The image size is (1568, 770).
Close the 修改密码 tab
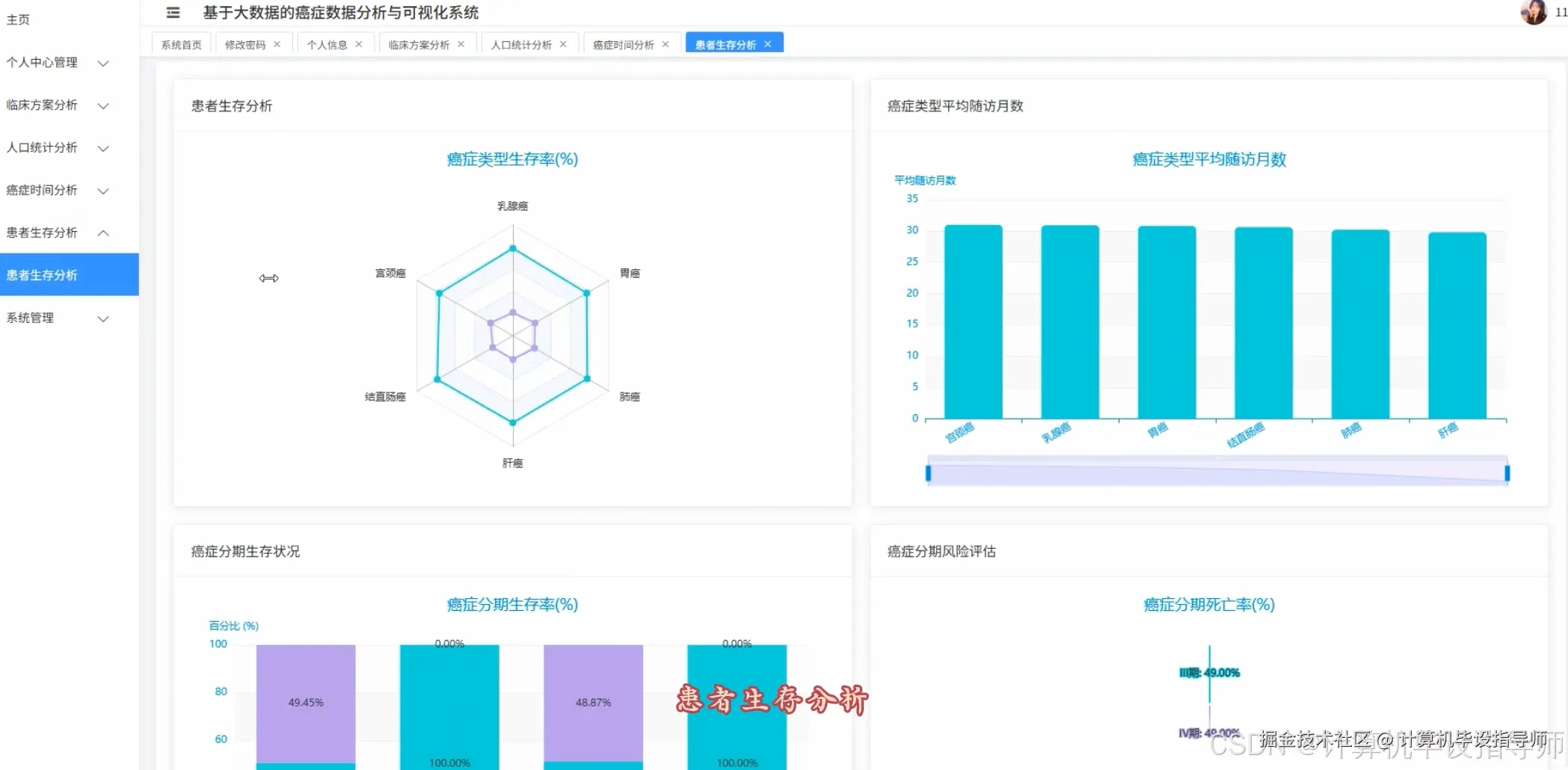[277, 43]
